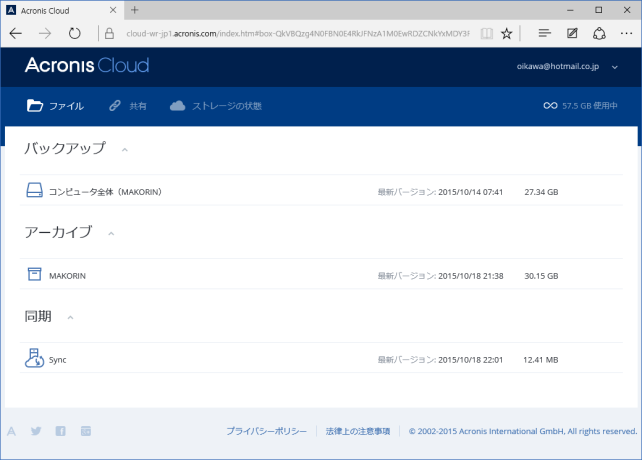Click the Acronis Cloud logo
The image size is (642, 460).
(x=87, y=65)
